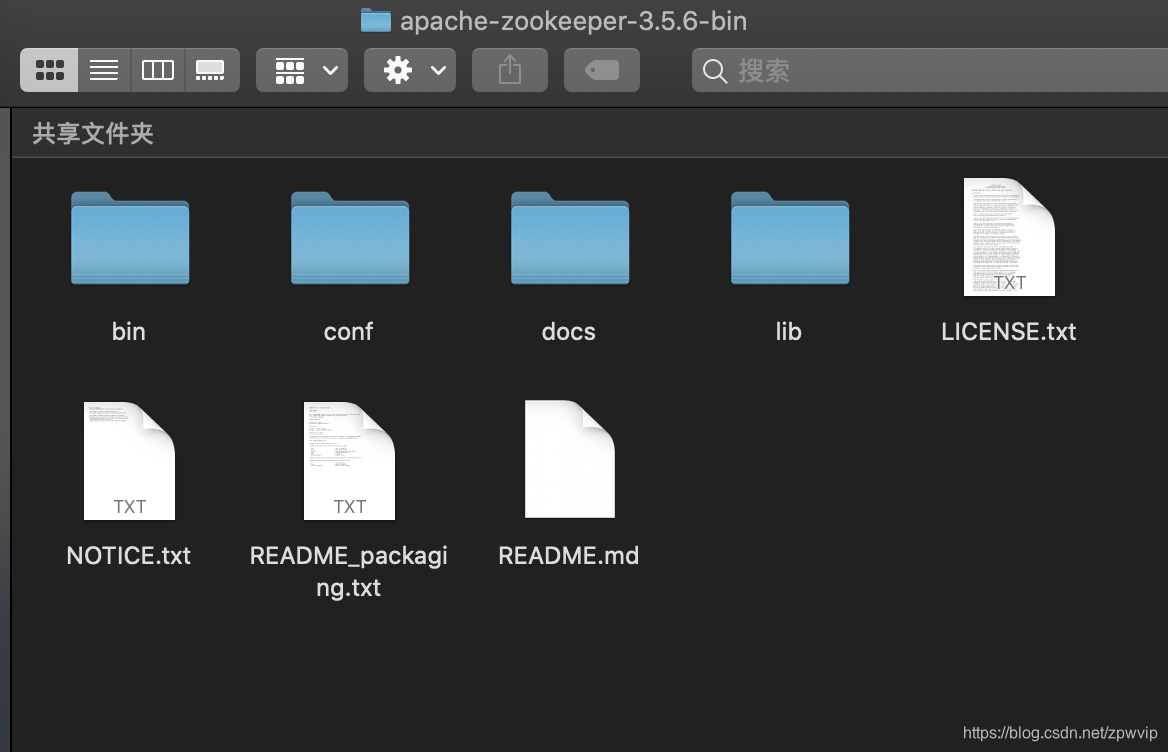This screenshot has width=1168, height=752.
Task: Click the search magnifier icon
Action: pyautogui.click(x=714, y=71)
